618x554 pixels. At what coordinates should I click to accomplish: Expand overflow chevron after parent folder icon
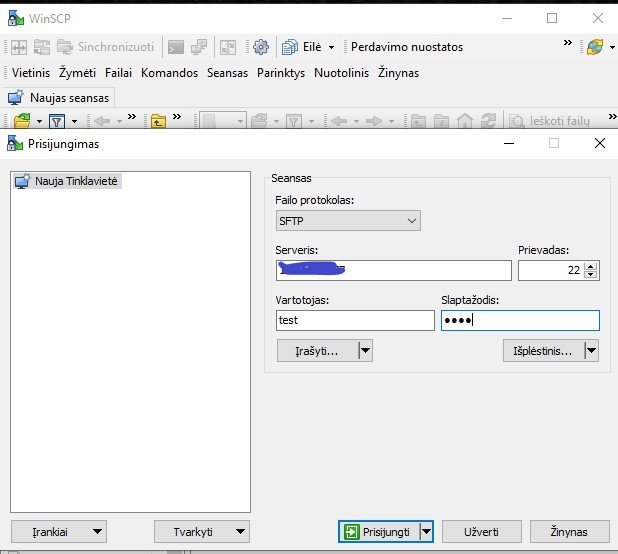point(177,116)
